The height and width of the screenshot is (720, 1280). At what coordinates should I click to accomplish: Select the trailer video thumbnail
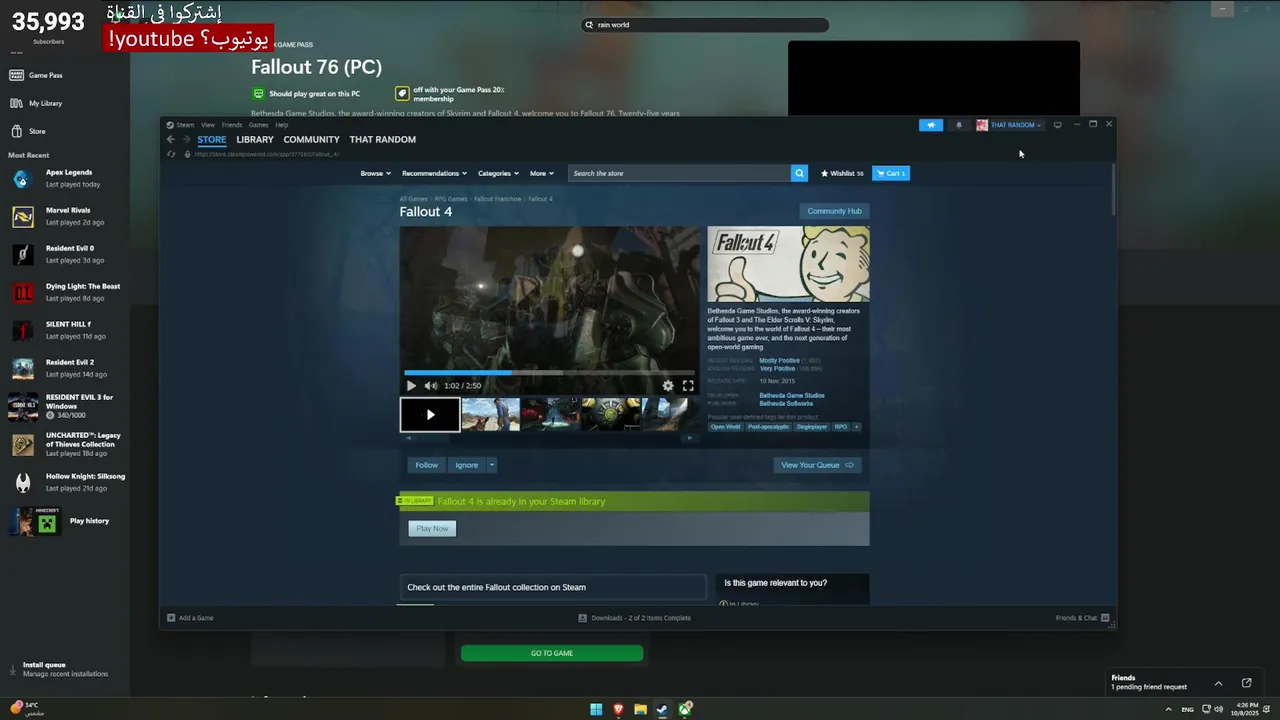(x=430, y=414)
